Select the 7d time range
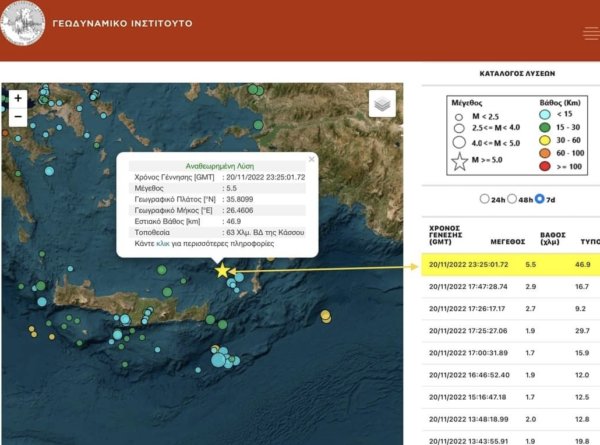Screen dimensions: 600x445 coord(541,198)
